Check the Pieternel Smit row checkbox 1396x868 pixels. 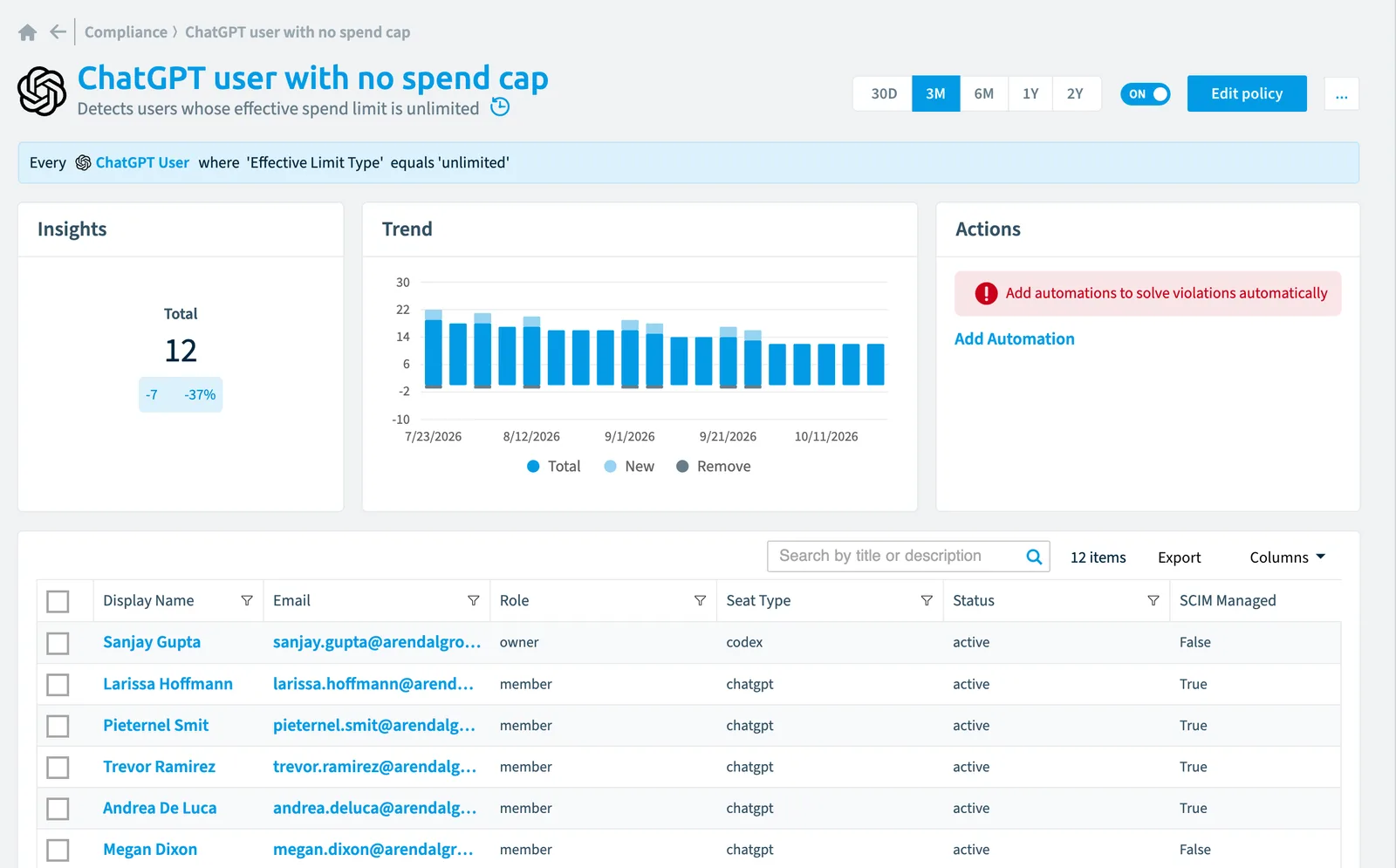(x=58, y=726)
